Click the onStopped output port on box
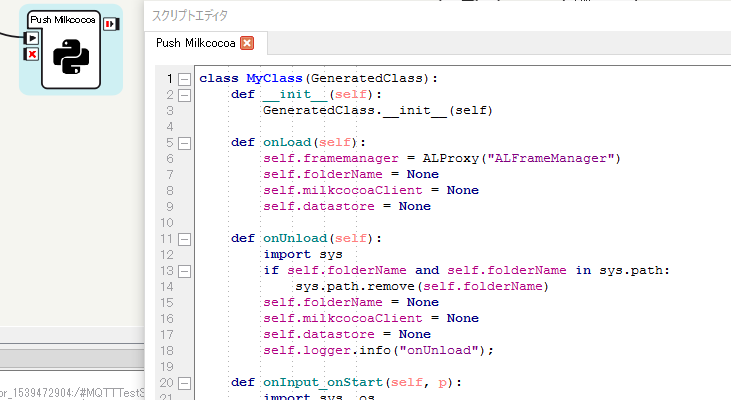This screenshot has height=400, width=731. [x=111, y=24]
